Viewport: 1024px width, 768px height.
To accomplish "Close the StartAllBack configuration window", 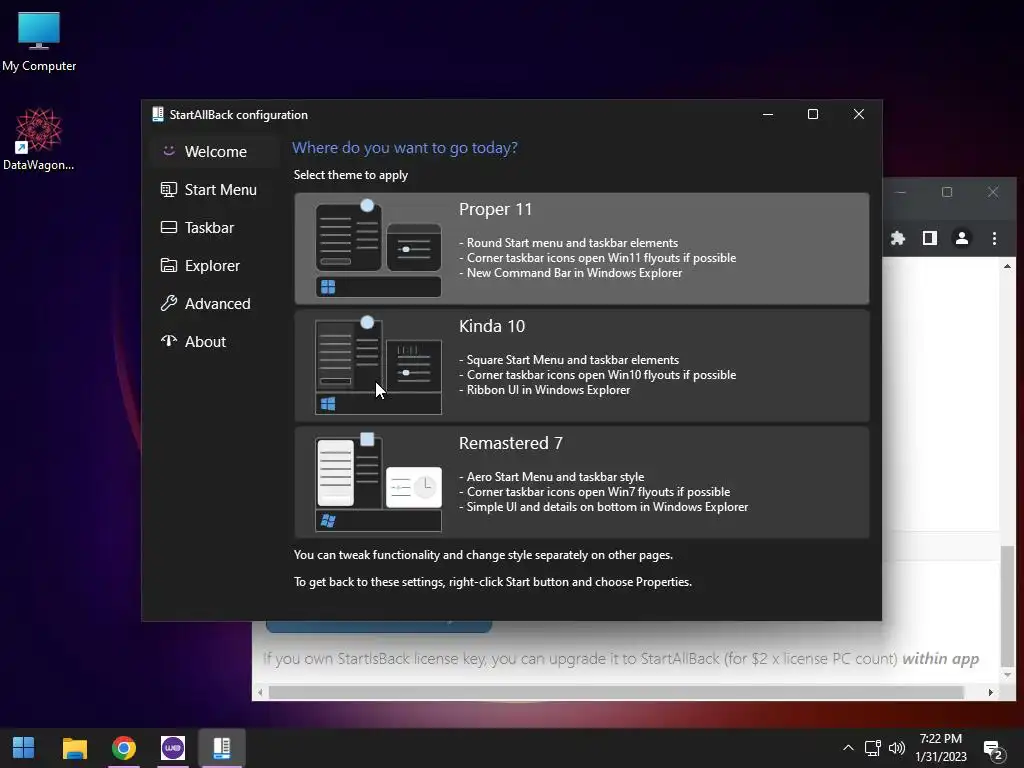I will tap(859, 114).
